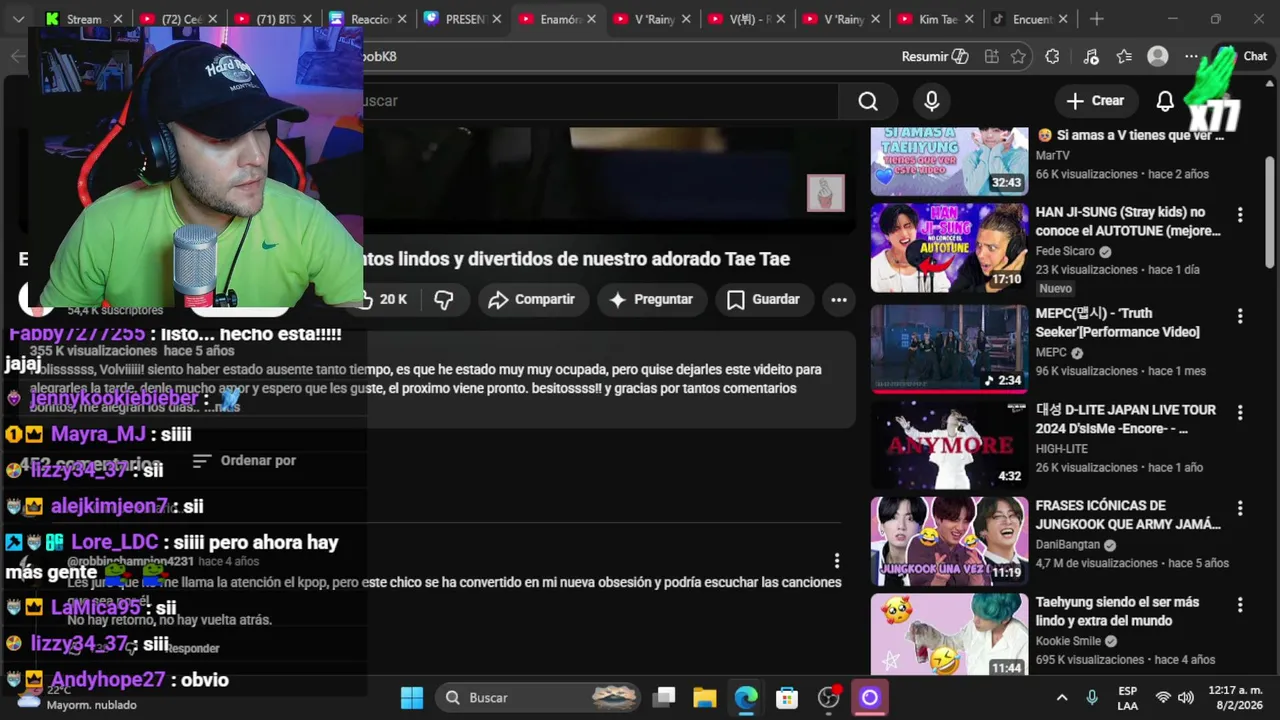
Task: Activate voice search microphone on YouTube
Action: point(932,101)
